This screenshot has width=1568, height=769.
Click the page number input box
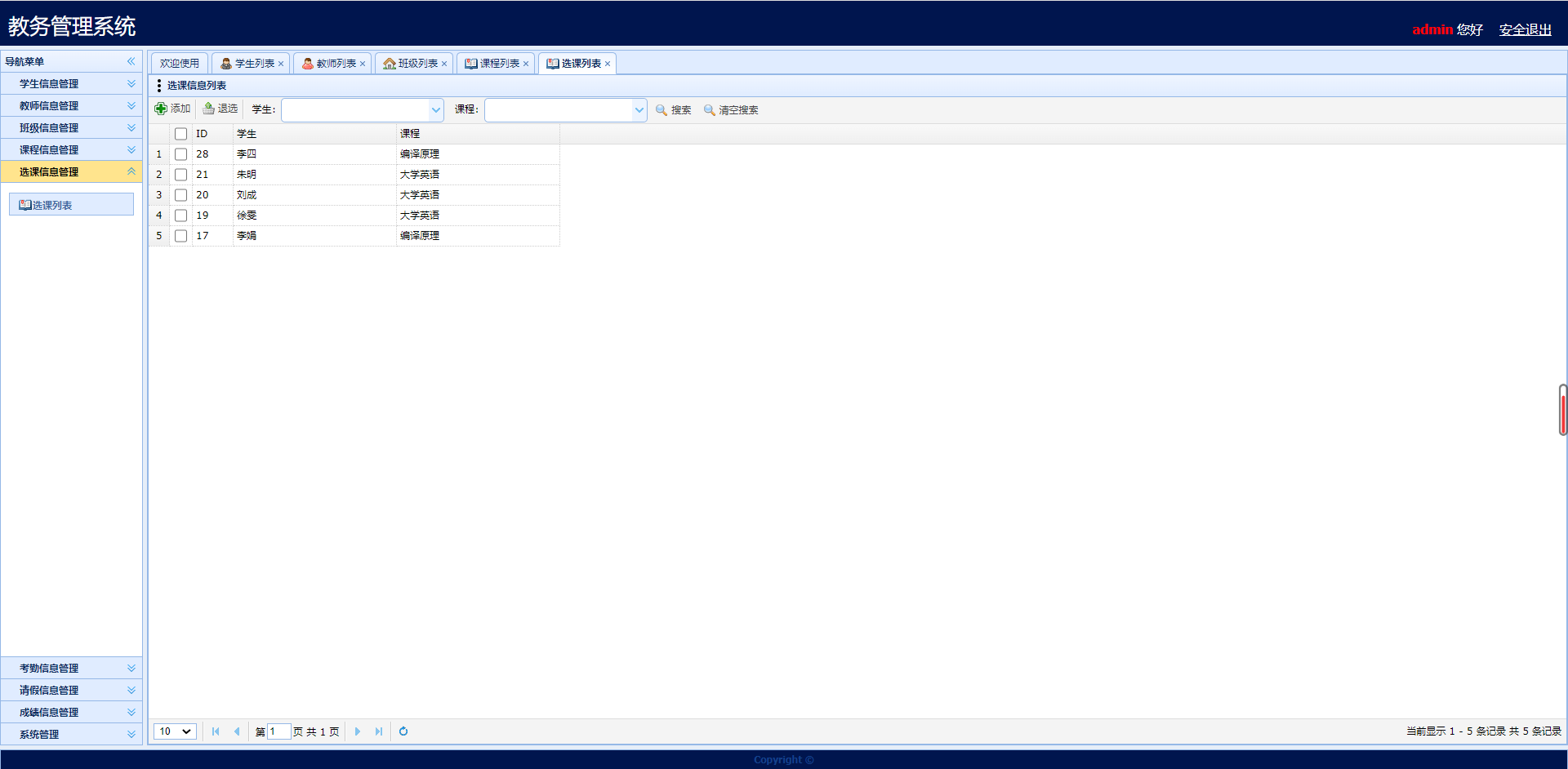(x=278, y=731)
